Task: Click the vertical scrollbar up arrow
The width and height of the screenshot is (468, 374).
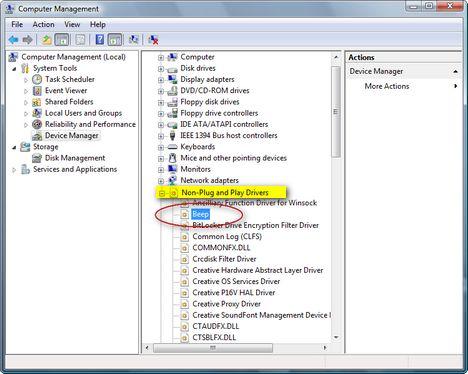Action: (336, 57)
